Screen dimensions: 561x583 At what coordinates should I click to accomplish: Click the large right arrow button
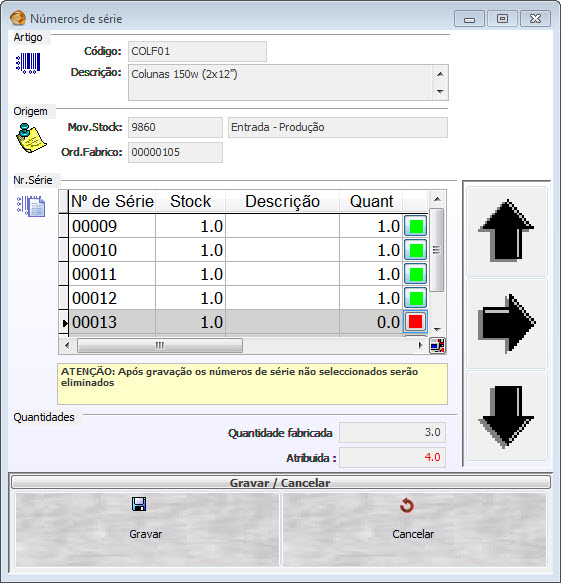pos(507,323)
